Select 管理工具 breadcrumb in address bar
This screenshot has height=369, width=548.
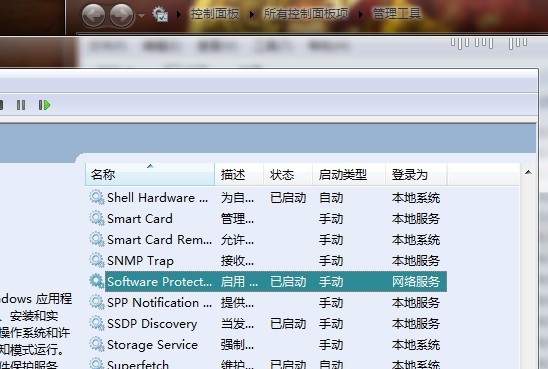pos(397,14)
